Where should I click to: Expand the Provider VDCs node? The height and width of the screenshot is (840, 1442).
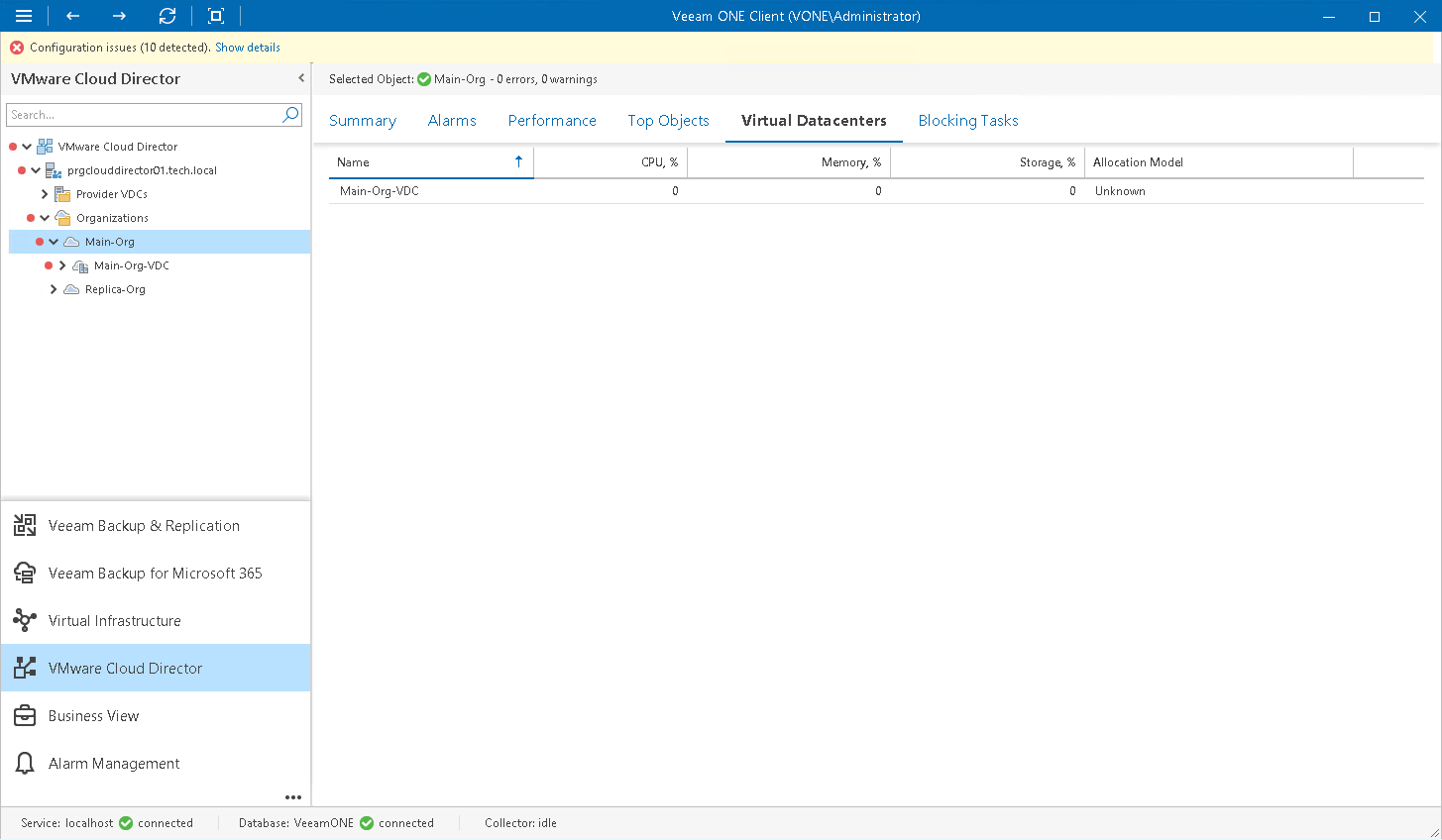coord(45,194)
